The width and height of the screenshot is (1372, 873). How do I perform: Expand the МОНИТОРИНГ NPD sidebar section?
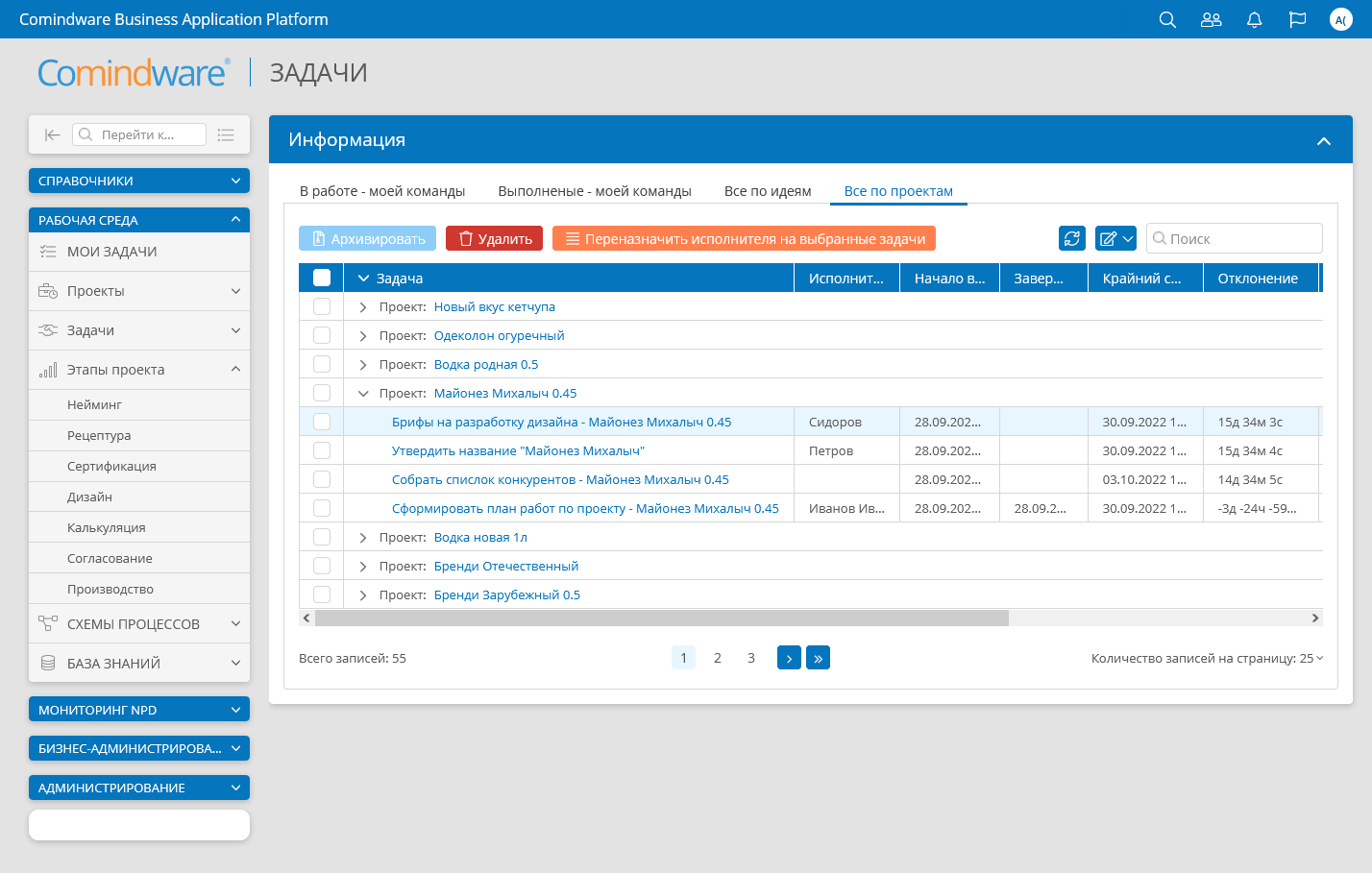(x=139, y=710)
